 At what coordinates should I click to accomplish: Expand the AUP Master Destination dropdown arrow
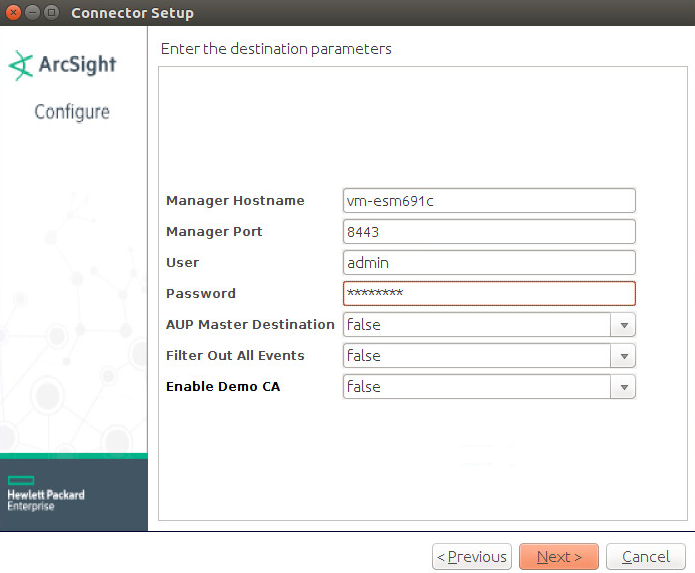point(624,325)
